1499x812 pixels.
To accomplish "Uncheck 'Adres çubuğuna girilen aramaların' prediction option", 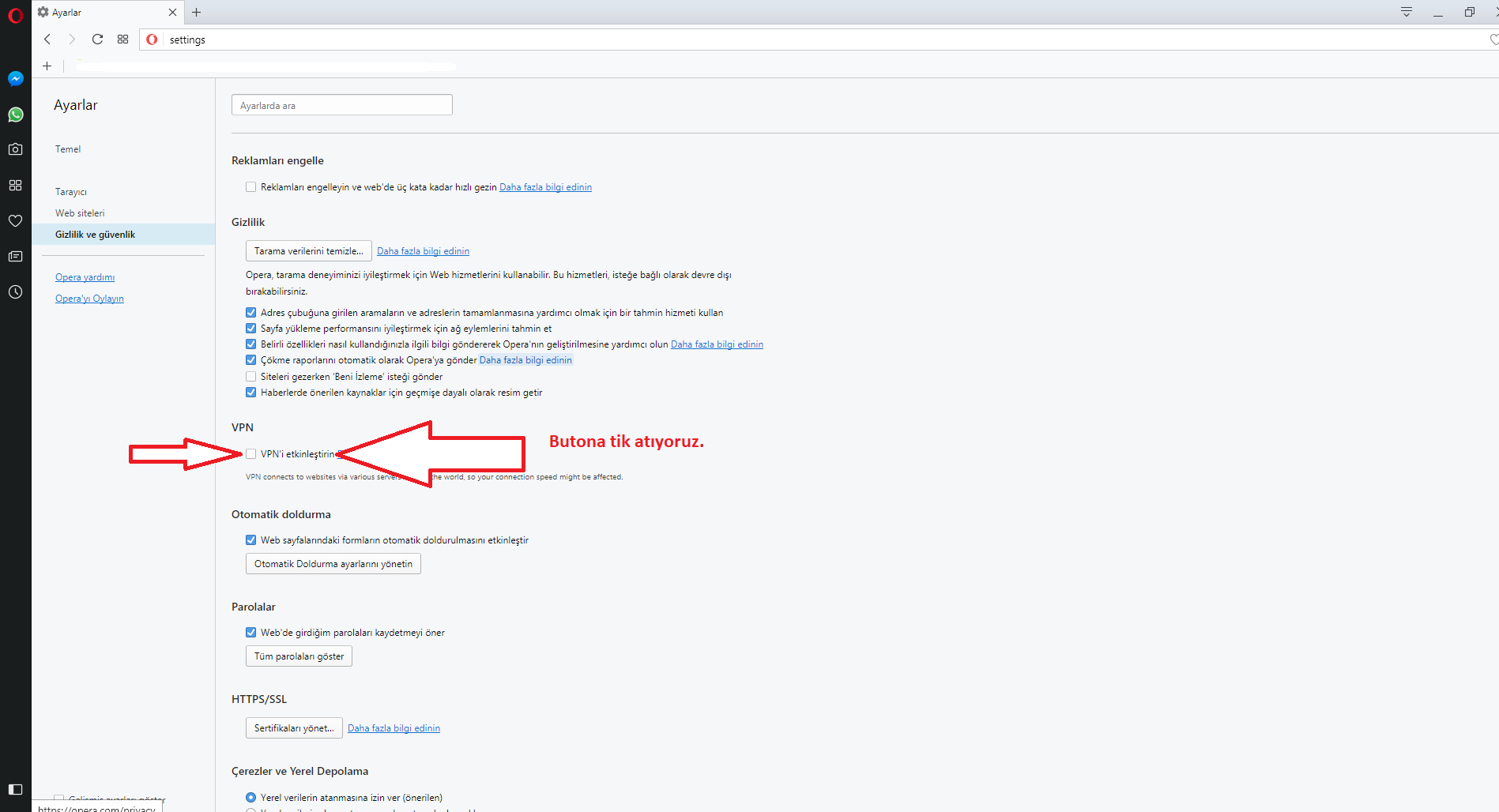I will [x=250, y=313].
